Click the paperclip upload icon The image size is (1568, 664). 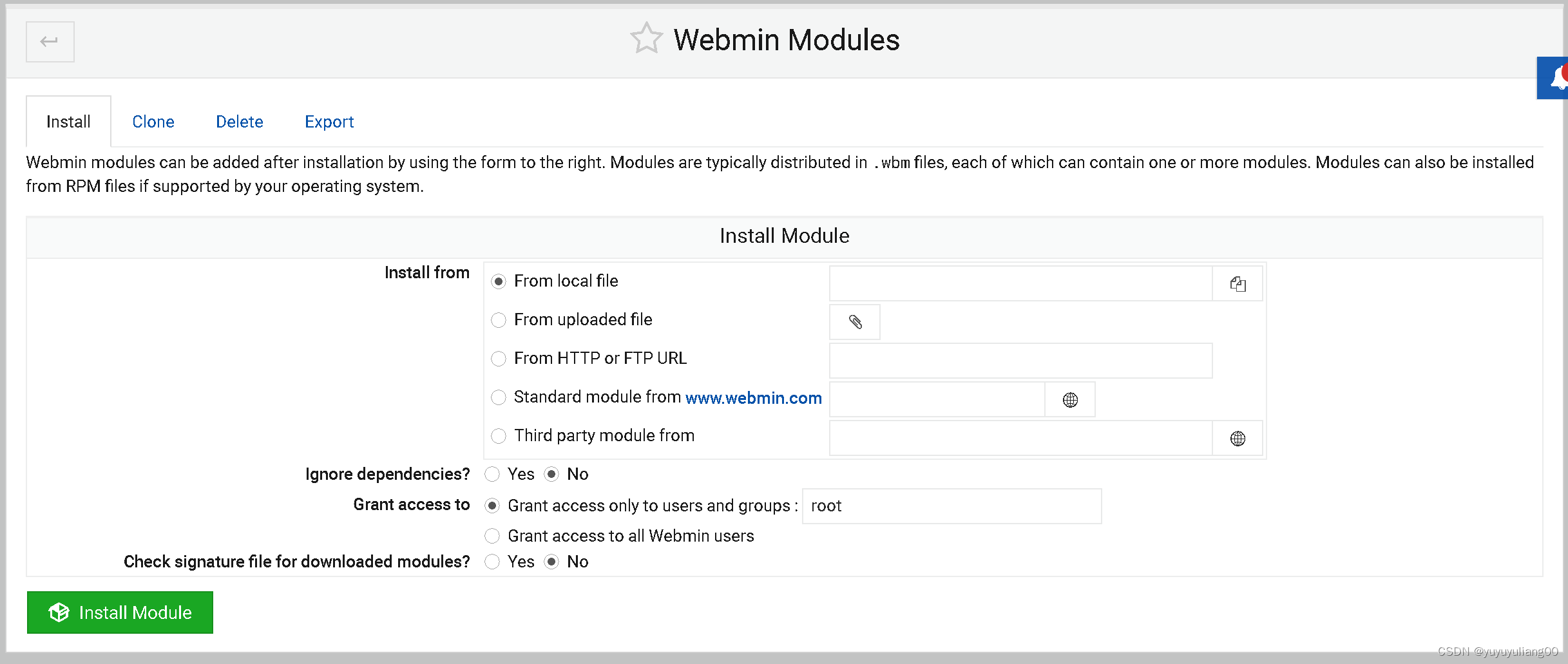tap(854, 321)
